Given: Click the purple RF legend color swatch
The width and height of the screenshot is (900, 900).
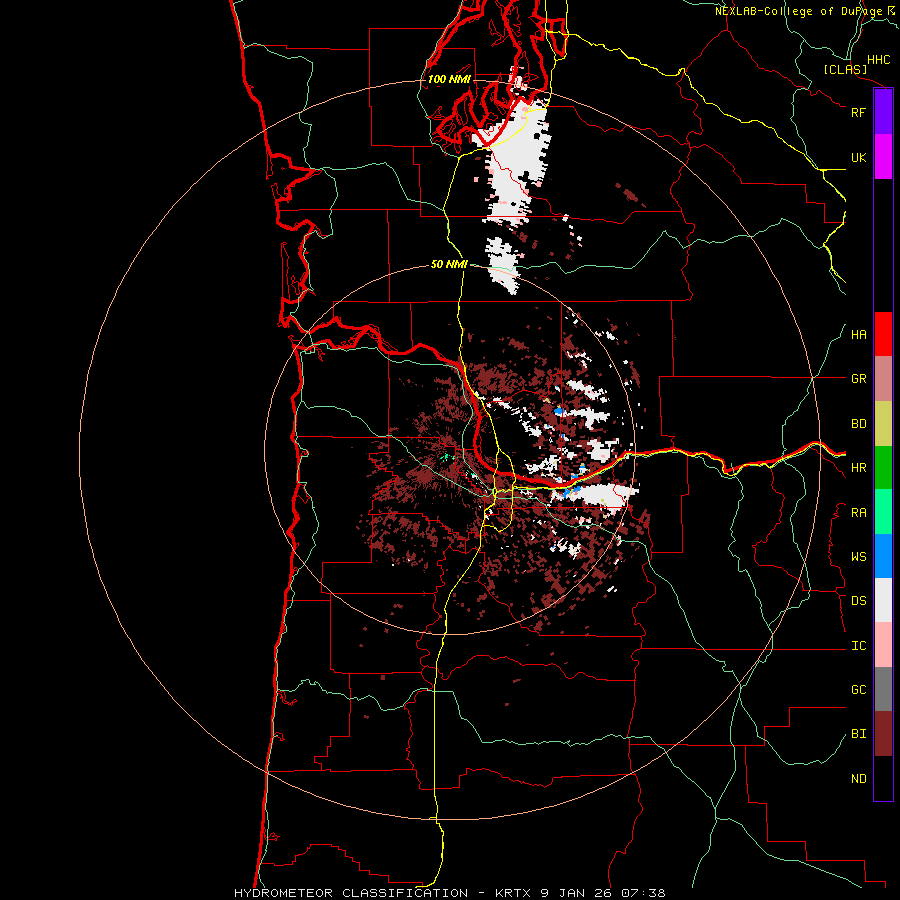Looking at the screenshot, I should (x=883, y=112).
